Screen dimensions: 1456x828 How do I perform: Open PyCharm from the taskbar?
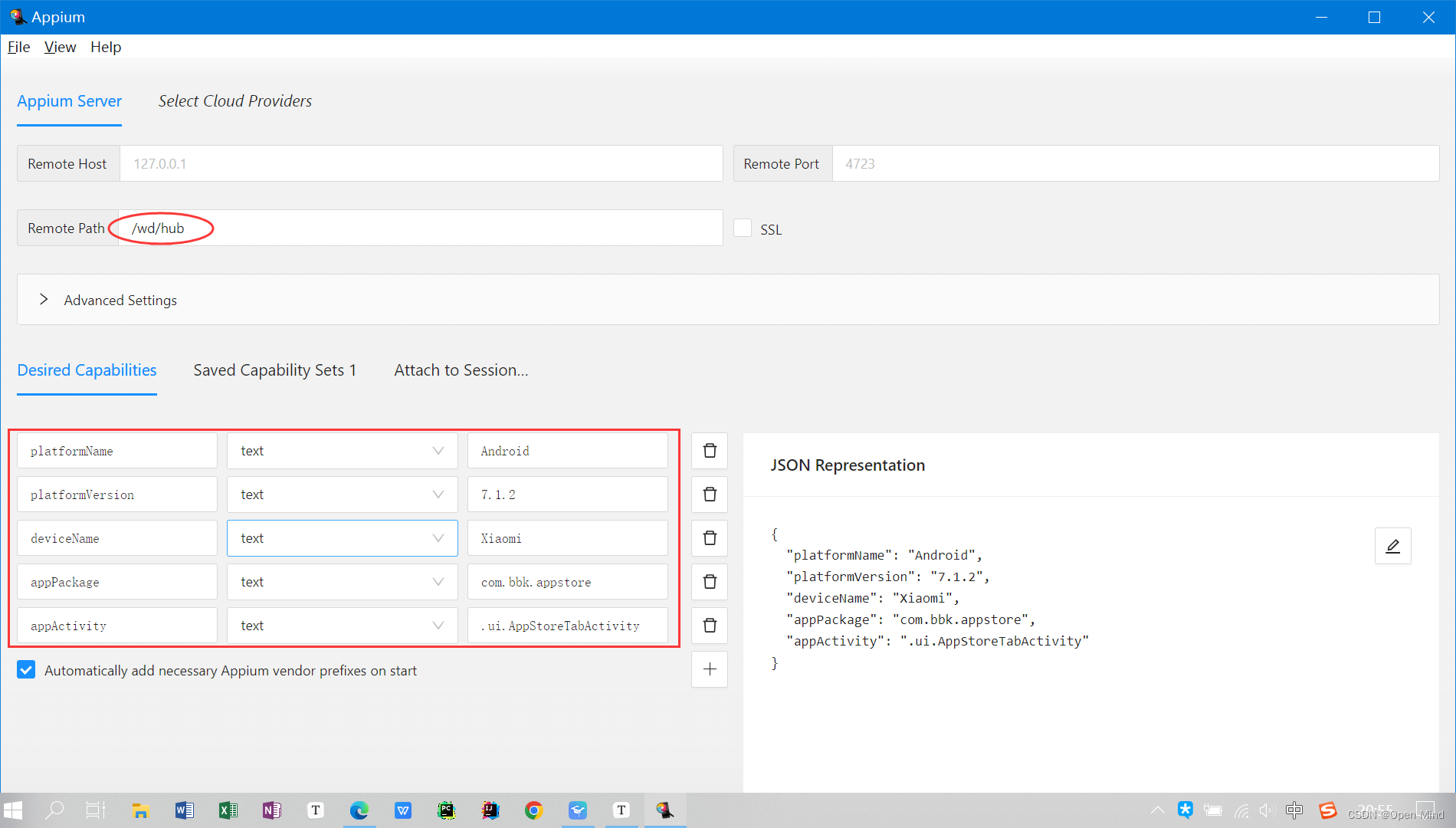point(447,810)
